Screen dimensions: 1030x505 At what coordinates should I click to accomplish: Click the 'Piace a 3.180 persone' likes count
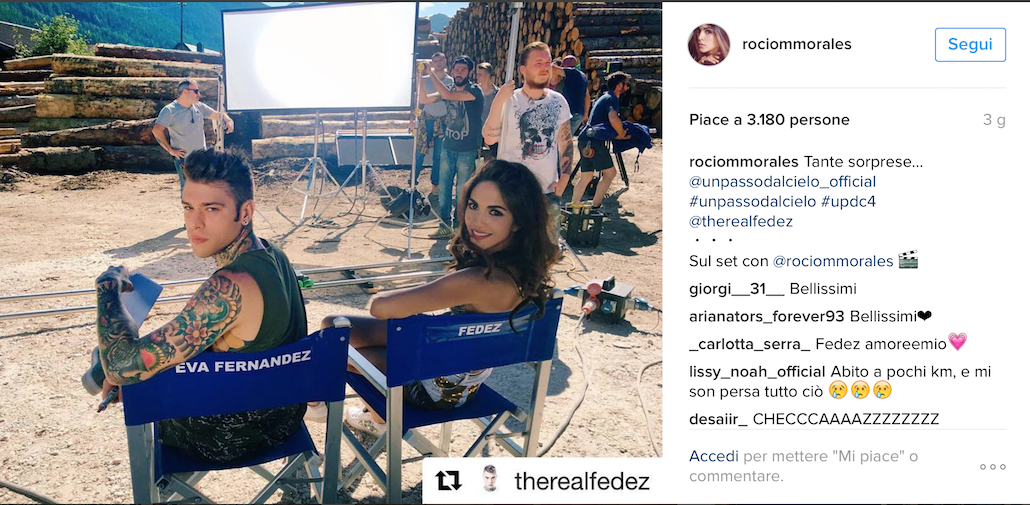[769, 120]
